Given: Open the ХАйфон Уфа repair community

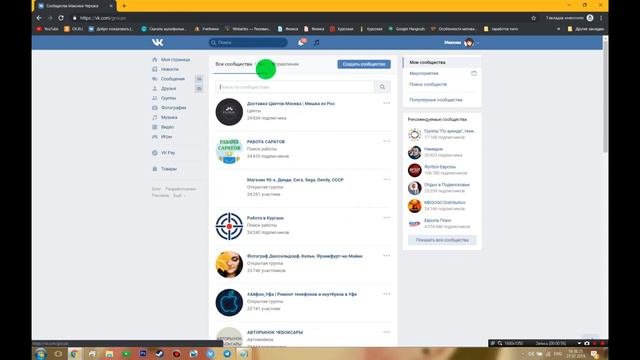Looking at the screenshot, I should [x=302, y=294].
